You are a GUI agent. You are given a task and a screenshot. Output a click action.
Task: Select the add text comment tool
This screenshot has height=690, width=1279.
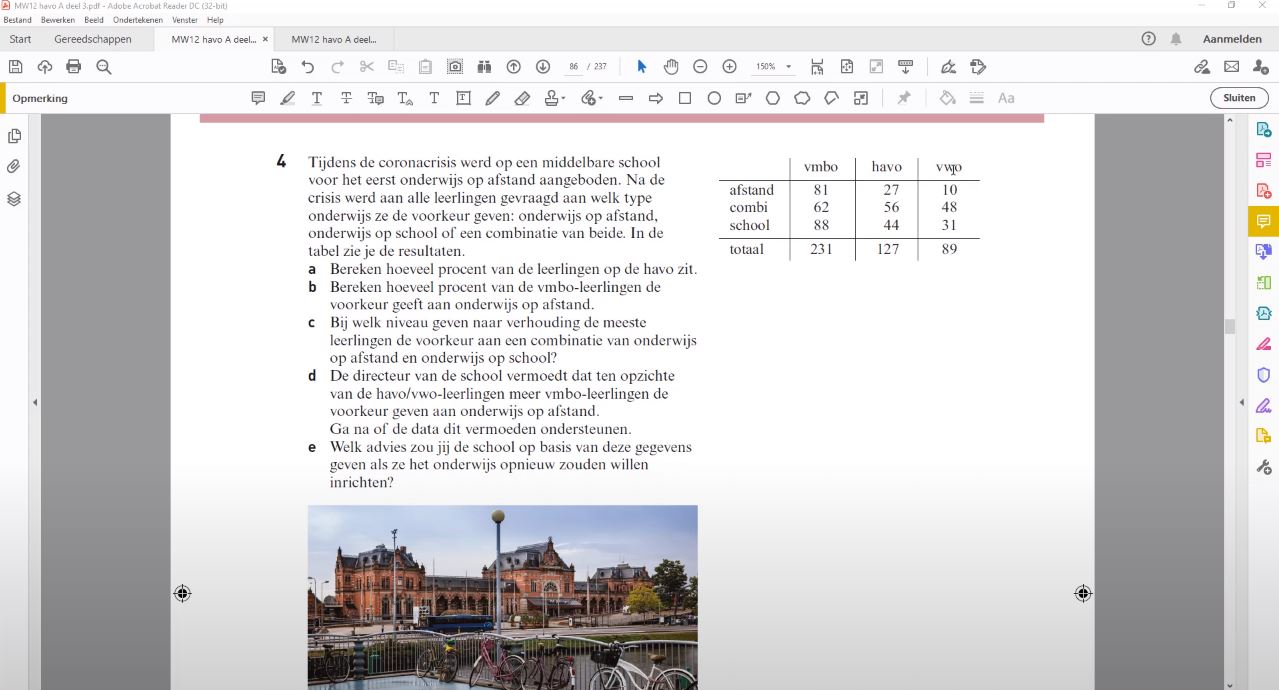[x=434, y=98]
